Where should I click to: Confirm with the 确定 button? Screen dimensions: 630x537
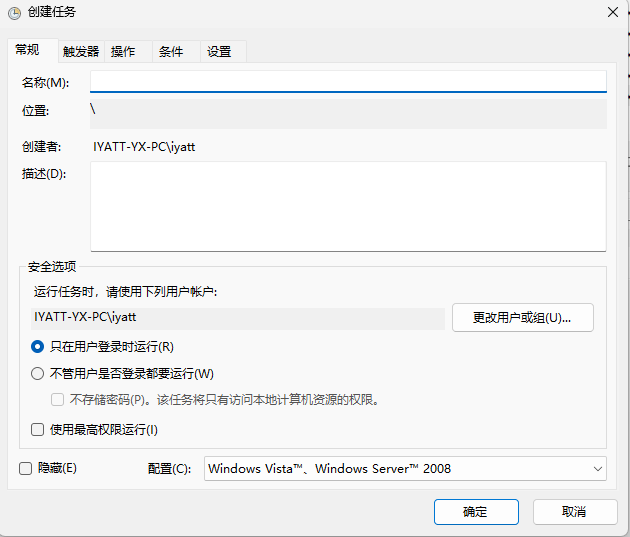(x=476, y=512)
